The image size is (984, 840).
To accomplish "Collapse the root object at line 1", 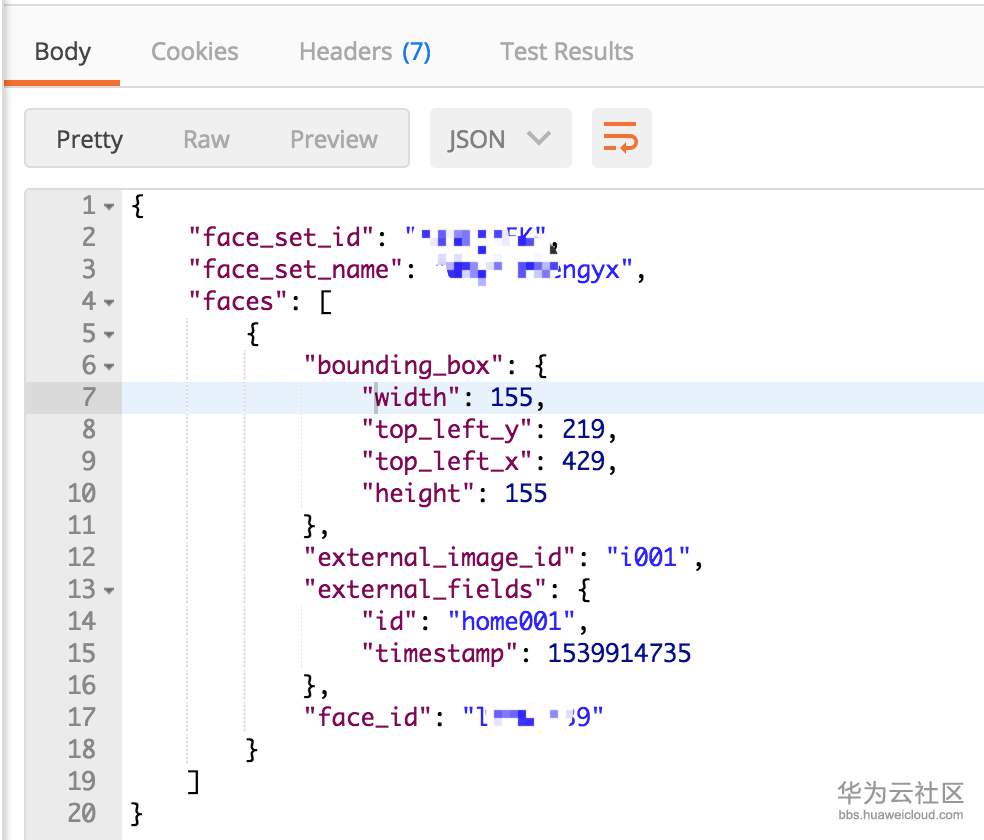I will pyautogui.click(x=109, y=206).
